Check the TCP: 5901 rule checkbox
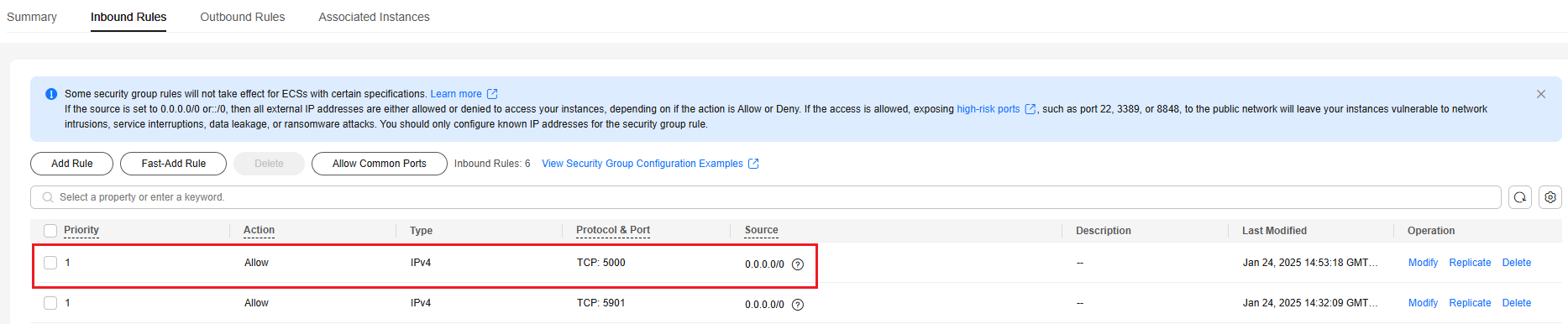Image resolution: width=1568 pixels, height=324 pixels. pyautogui.click(x=50, y=303)
